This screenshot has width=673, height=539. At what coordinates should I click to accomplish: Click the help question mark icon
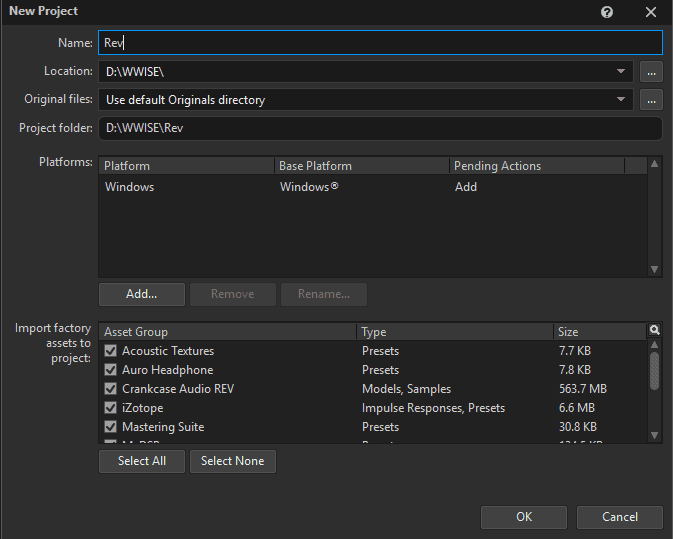pyautogui.click(x=607, y=12)
